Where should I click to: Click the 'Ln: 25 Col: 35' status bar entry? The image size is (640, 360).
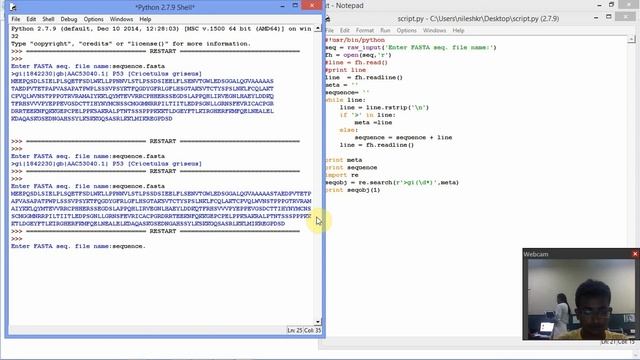pyautogui.click(x=304, y=330)
